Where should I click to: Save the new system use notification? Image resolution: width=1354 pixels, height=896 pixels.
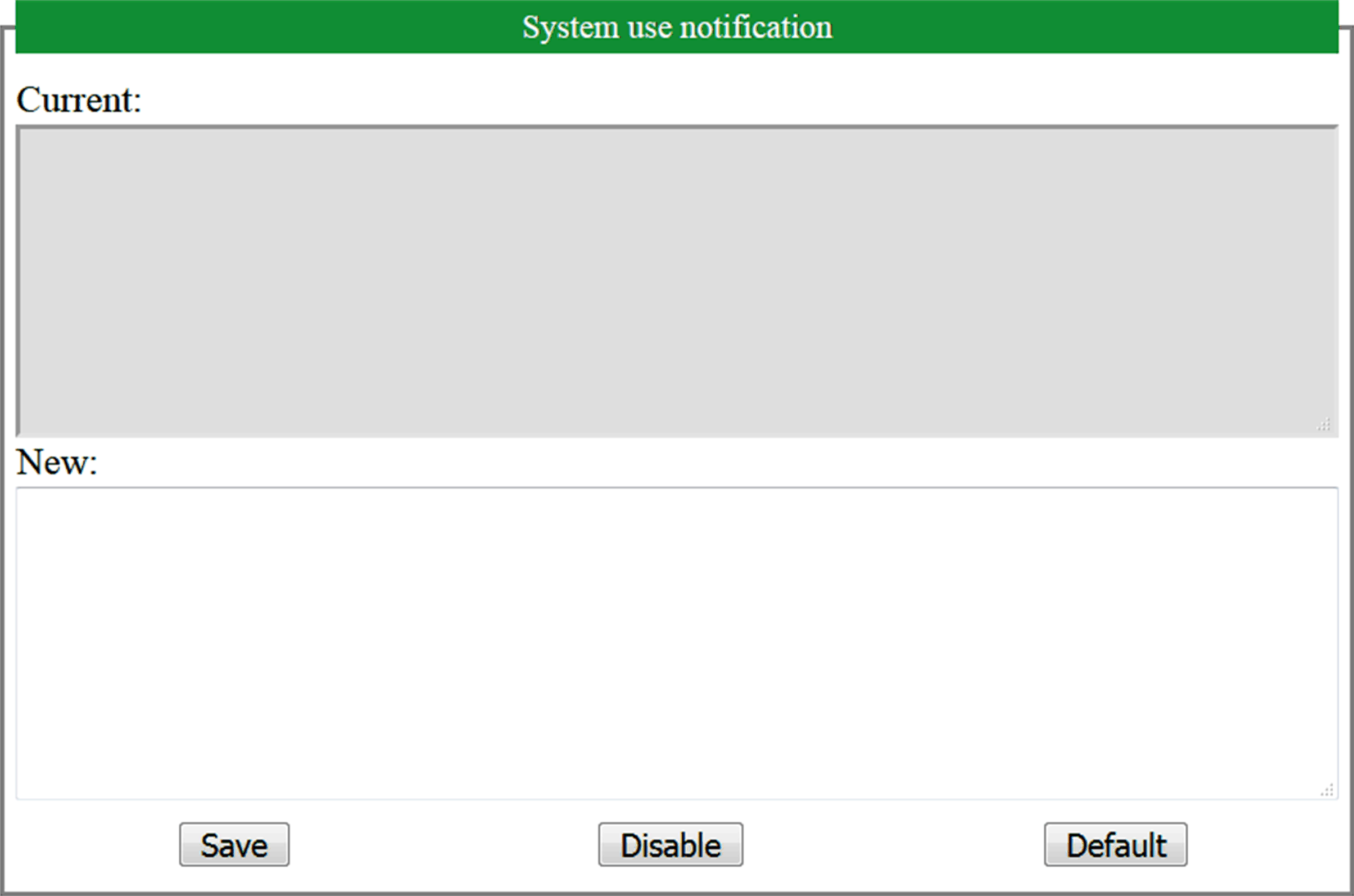(x=234, y=845)
